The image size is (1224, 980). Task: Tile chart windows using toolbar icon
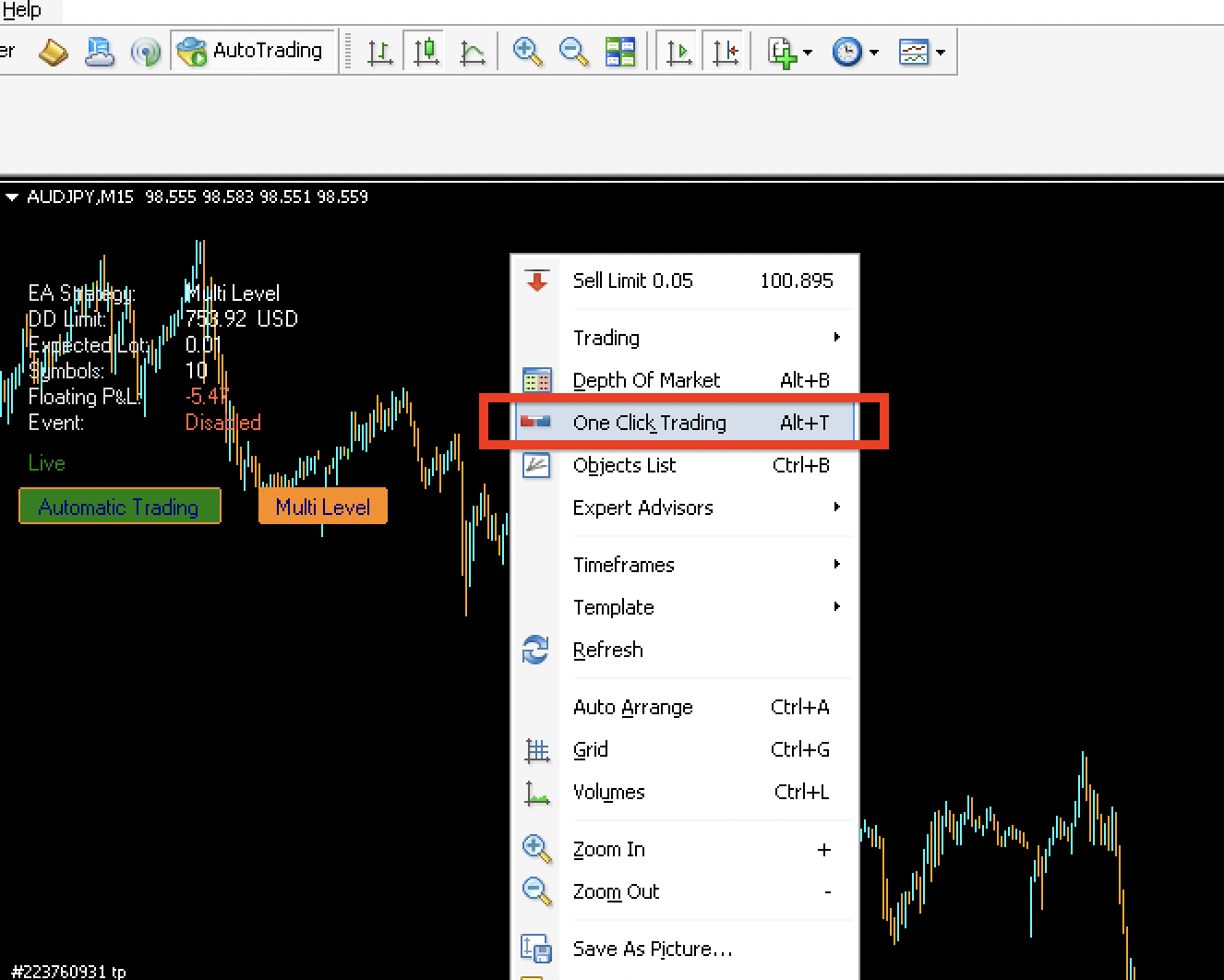[620, 52]
